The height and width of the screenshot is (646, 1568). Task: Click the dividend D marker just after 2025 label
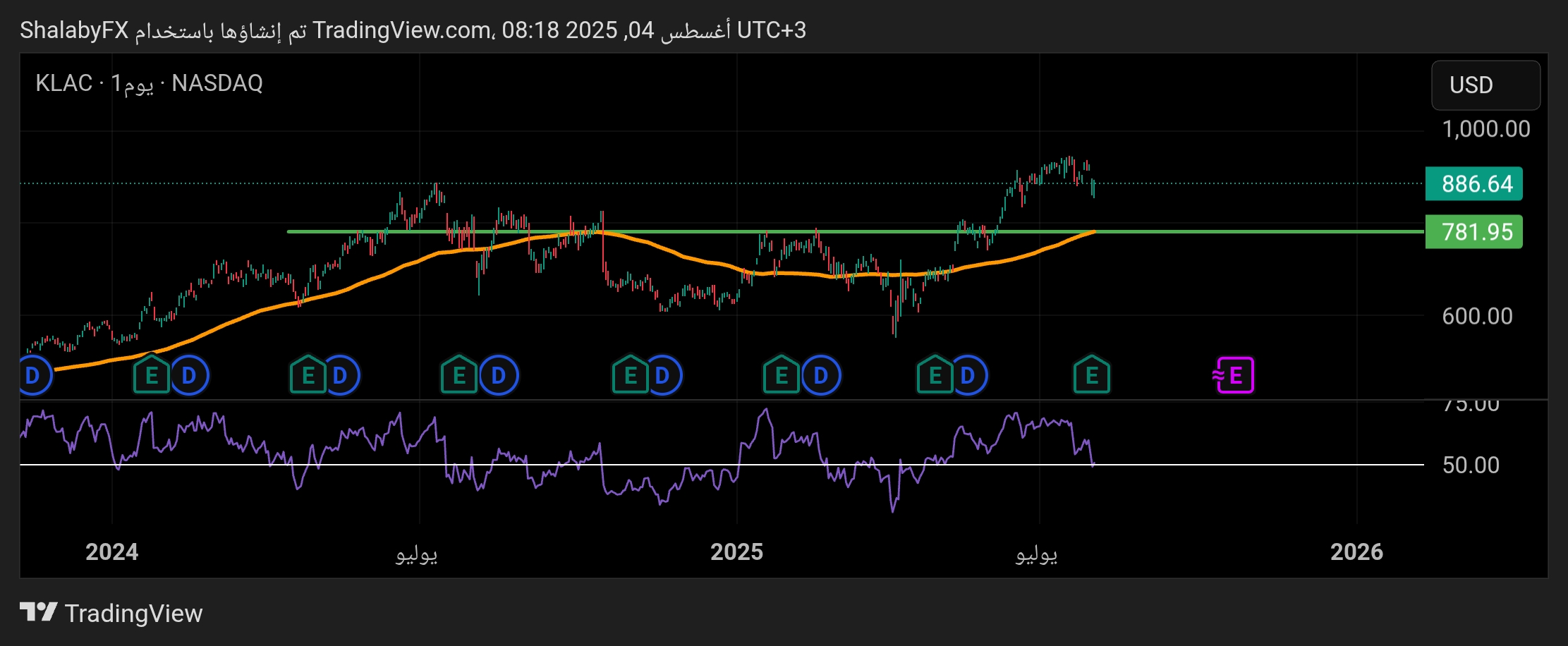pyautogui.click(x=820, y=375)
